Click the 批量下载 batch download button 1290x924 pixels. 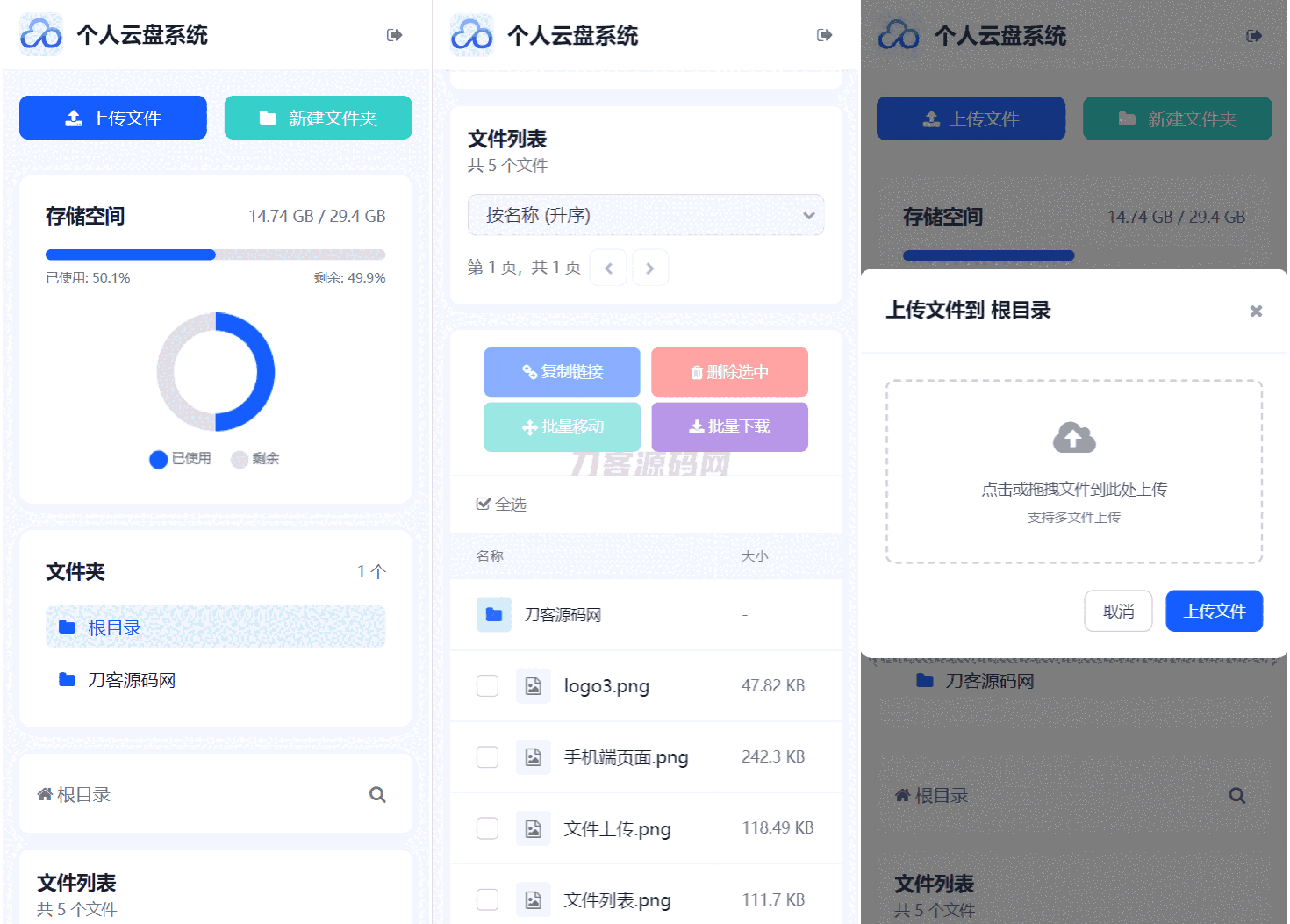click(729, 427)
